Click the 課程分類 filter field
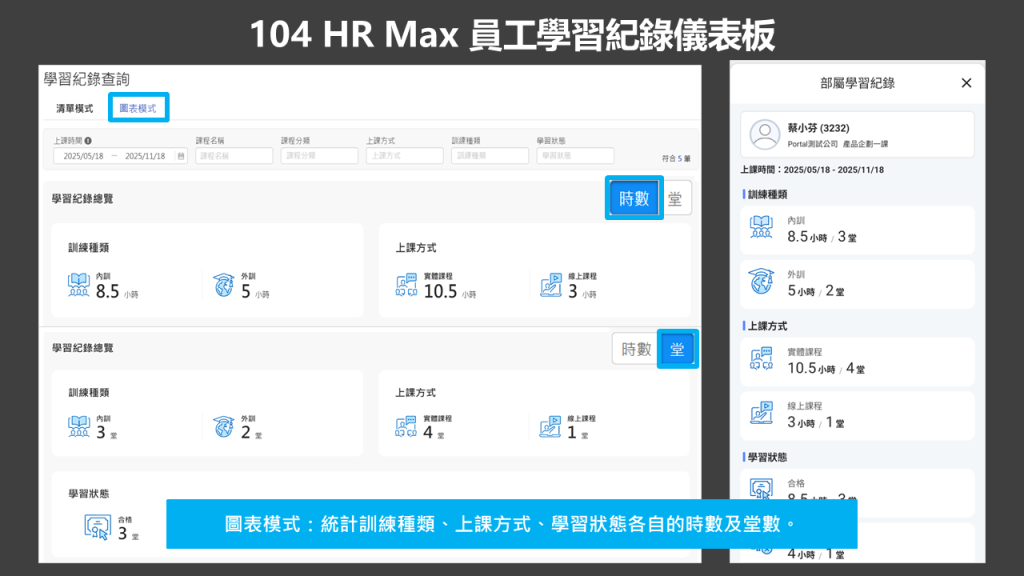 coord(319,156)
